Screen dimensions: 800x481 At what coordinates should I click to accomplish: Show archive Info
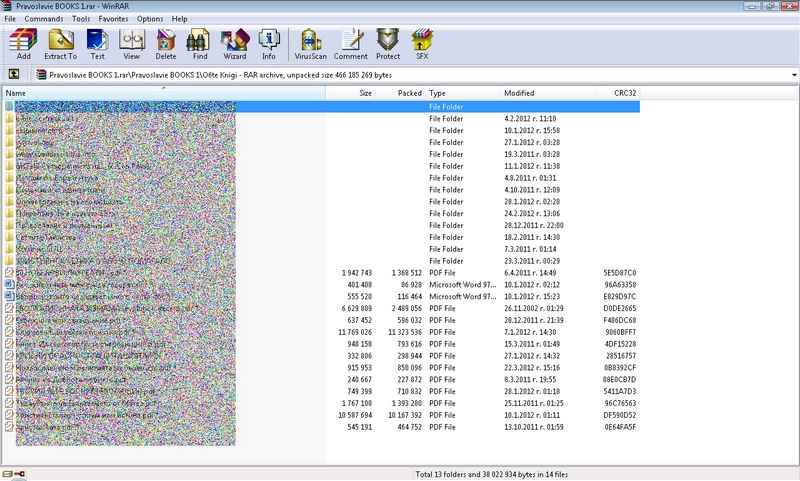point(269,44)
